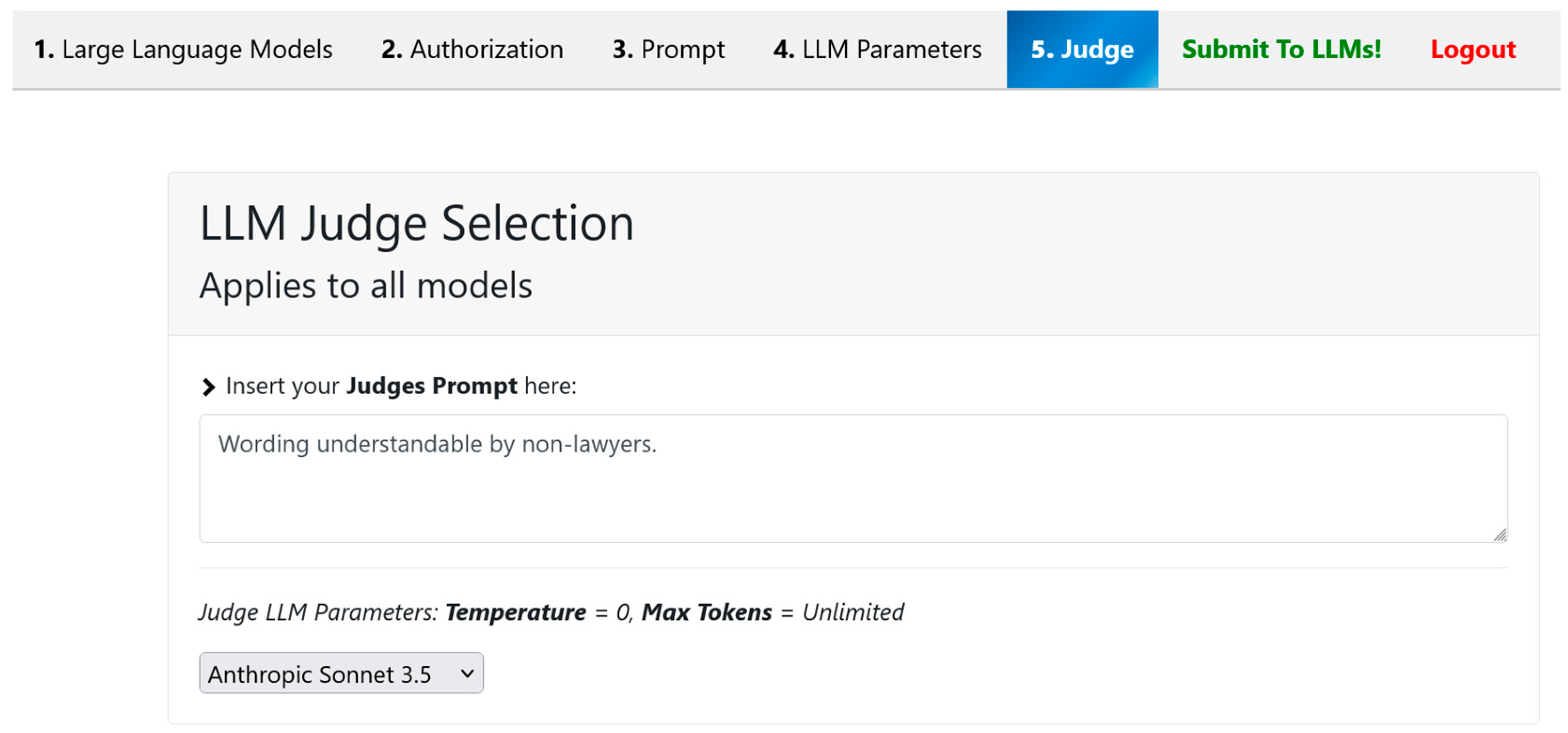Click the placeholder text about non-lawyers
Viewport: 1568px width, 733px height.
[x=437, y=444]
